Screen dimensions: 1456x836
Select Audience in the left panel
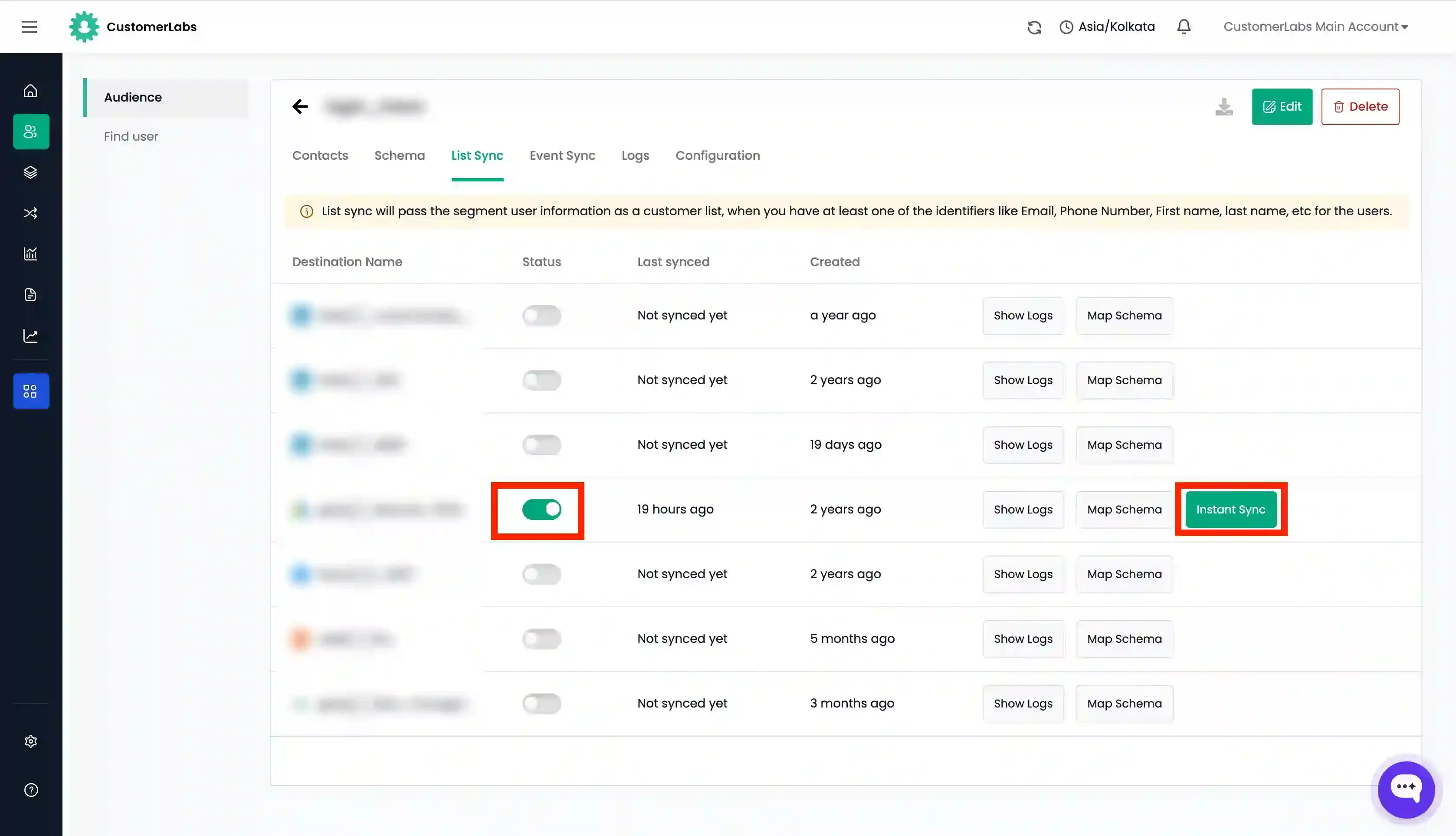pyautogui.click(x=166, y=97)
